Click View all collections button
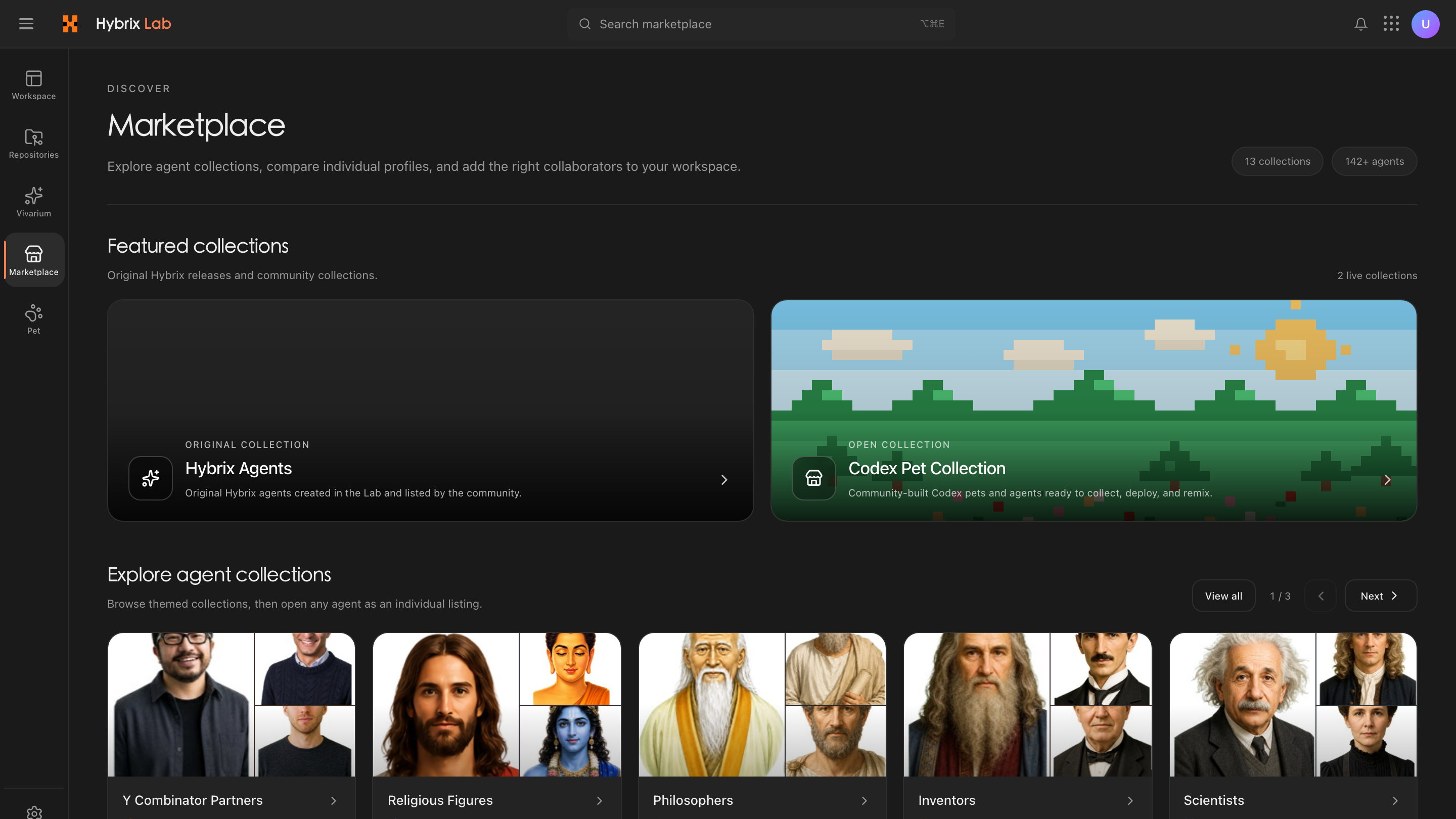The width and height of the screenshot is (1456, 819). 1223,596
